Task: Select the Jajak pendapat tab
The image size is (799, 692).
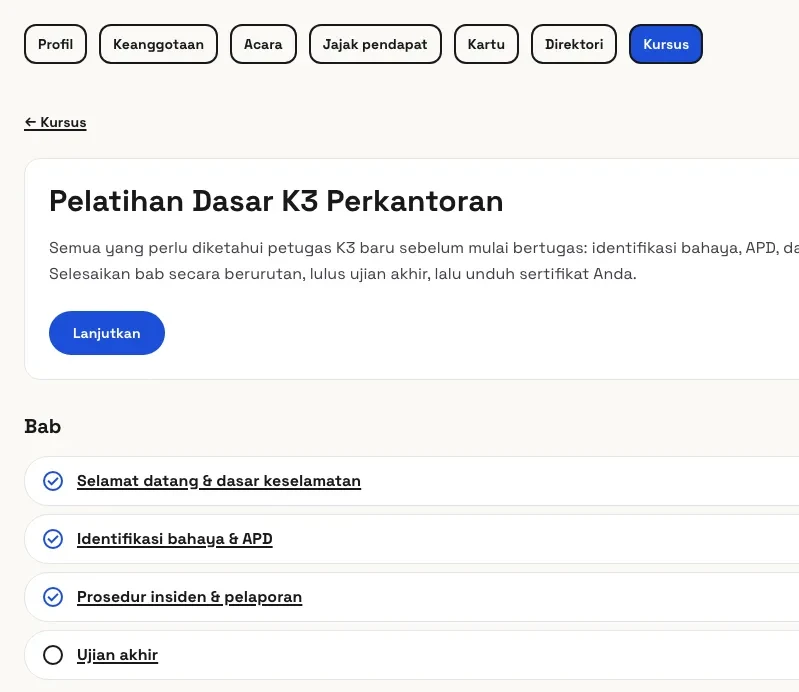Action: pos(375,44)
